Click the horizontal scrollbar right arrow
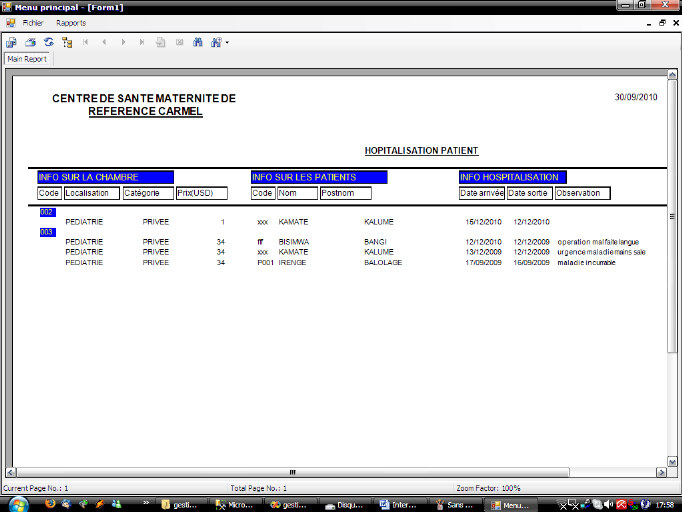The width and height of the screenshot is (682, 512). (660, 472)
